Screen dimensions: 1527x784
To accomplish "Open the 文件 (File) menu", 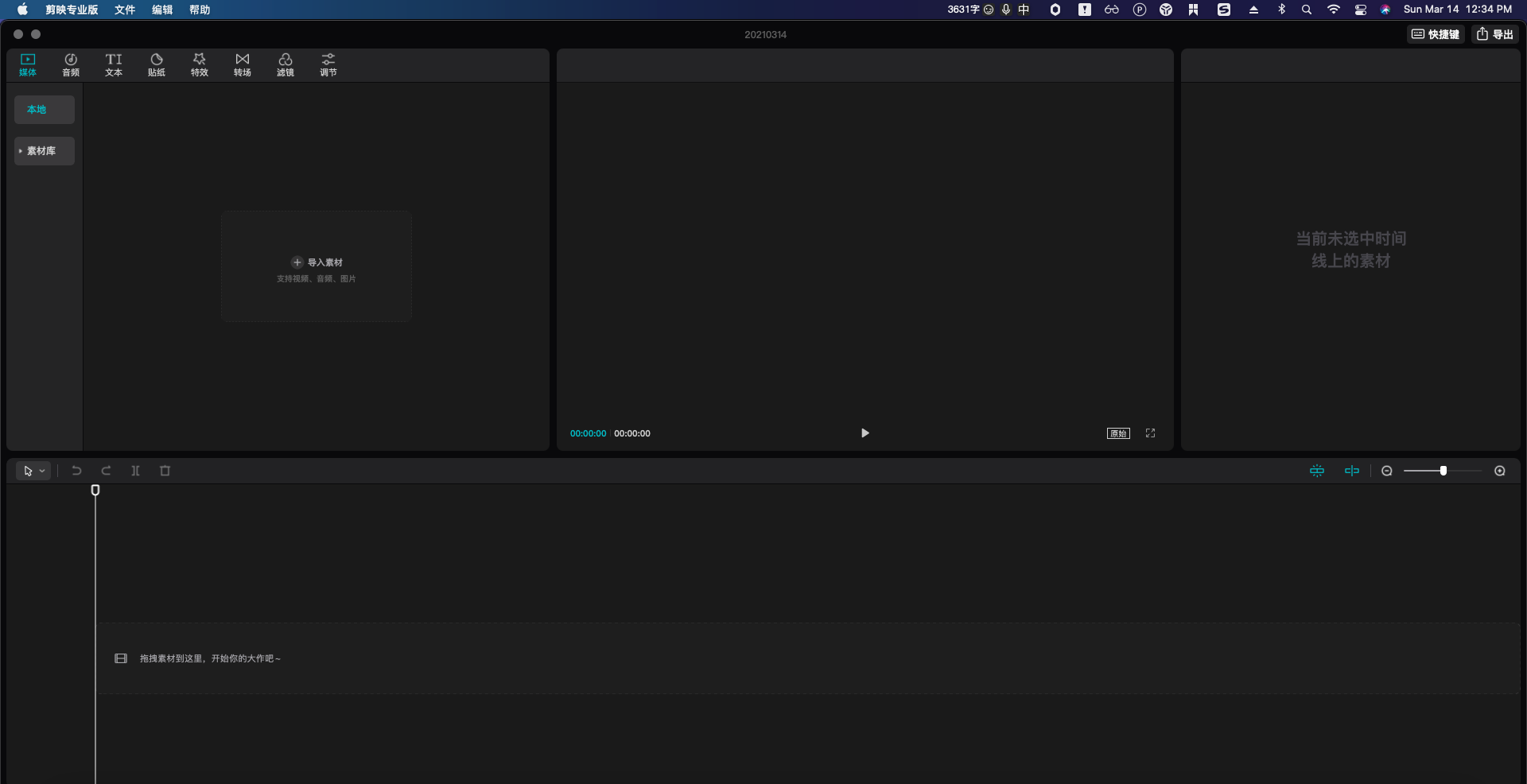I will (x=125, y=10).
